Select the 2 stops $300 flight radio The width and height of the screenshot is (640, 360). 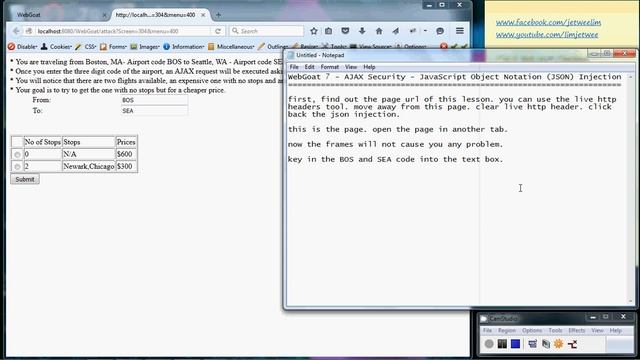click(x=17, y=167)
